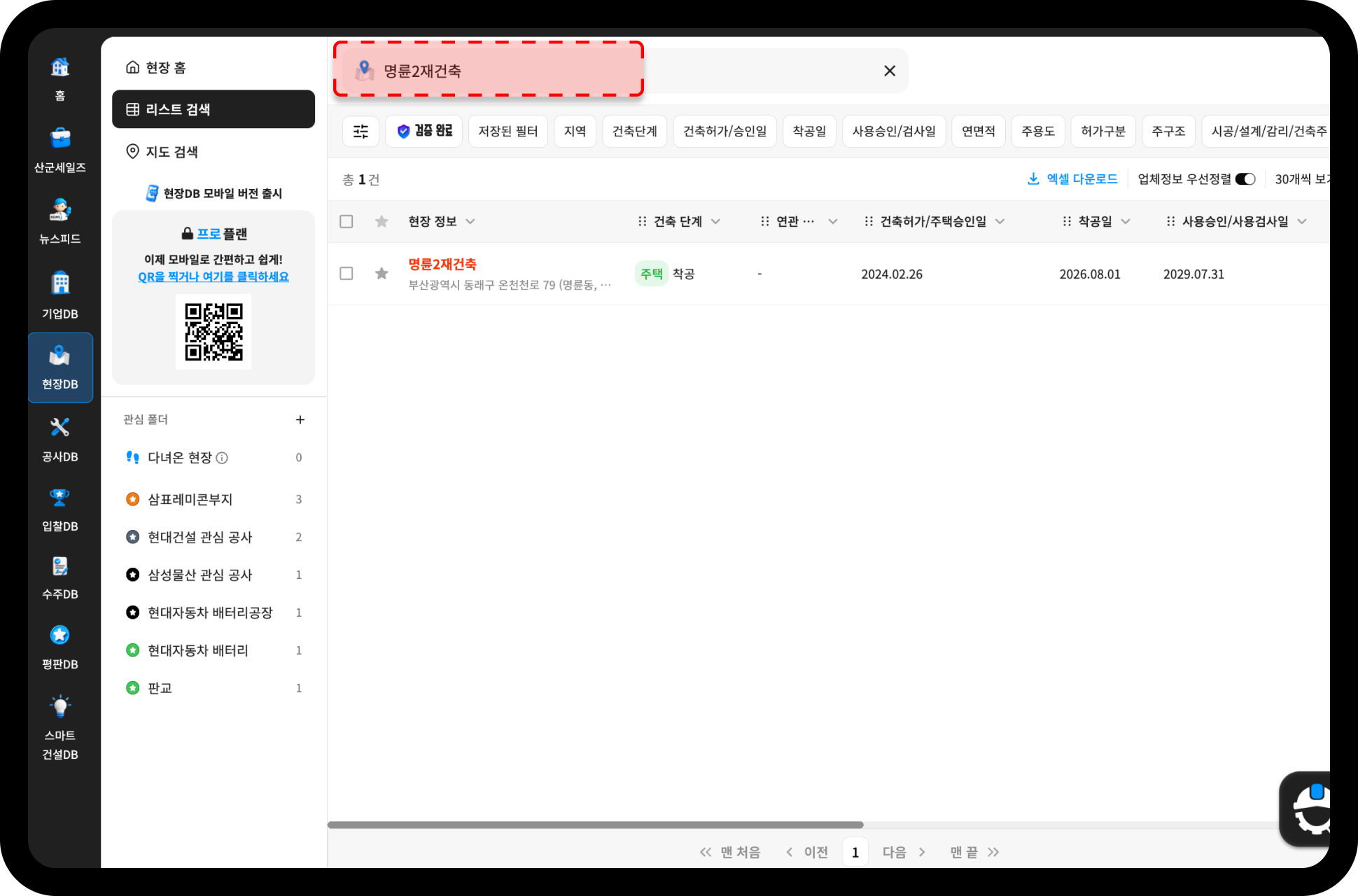1358x896 pixels.
Task: Click drag handle icon of 착공일 column
Action: (1067, 221)
